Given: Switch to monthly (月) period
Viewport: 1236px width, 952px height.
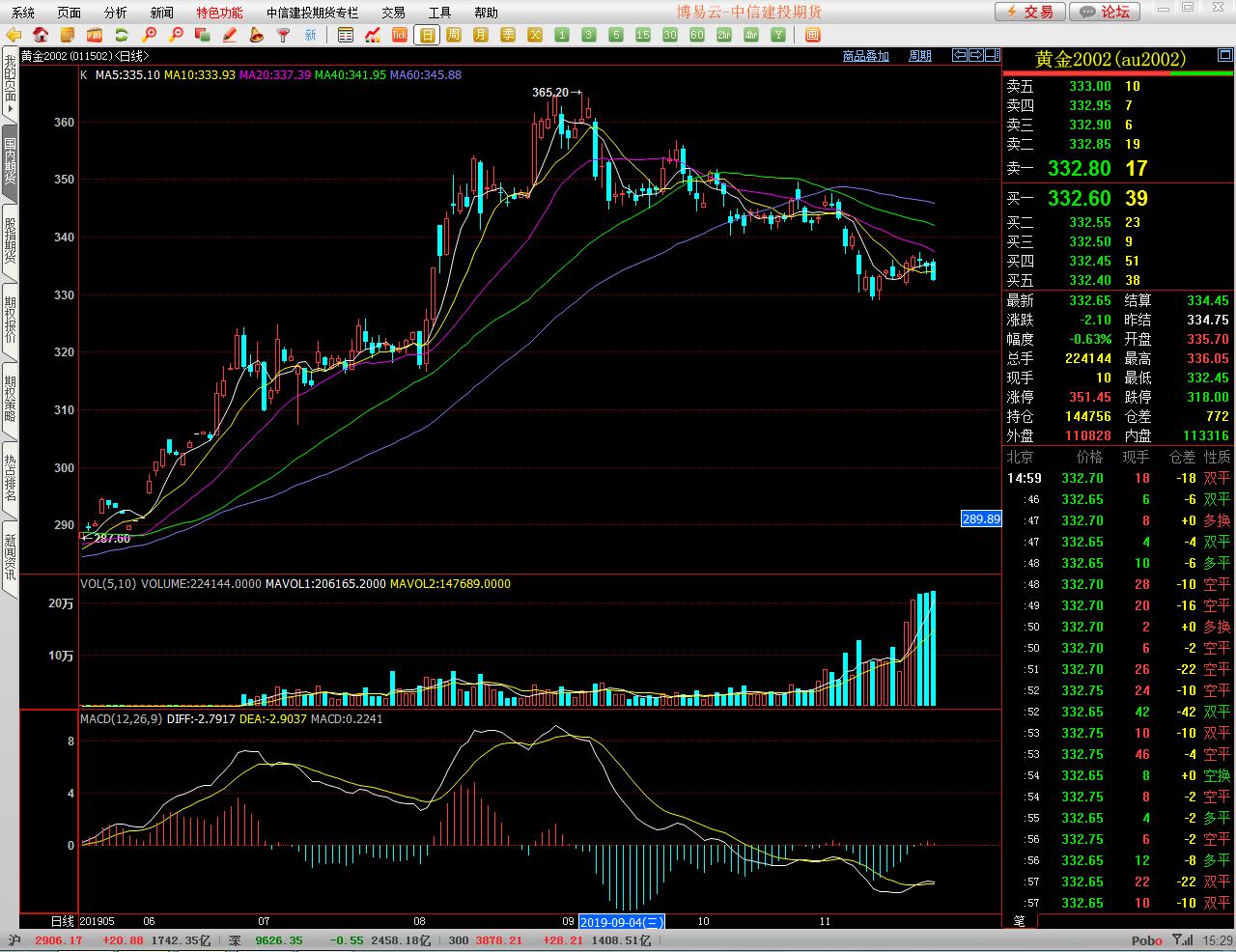Looking at the screenshot, I should click(481, 36).
